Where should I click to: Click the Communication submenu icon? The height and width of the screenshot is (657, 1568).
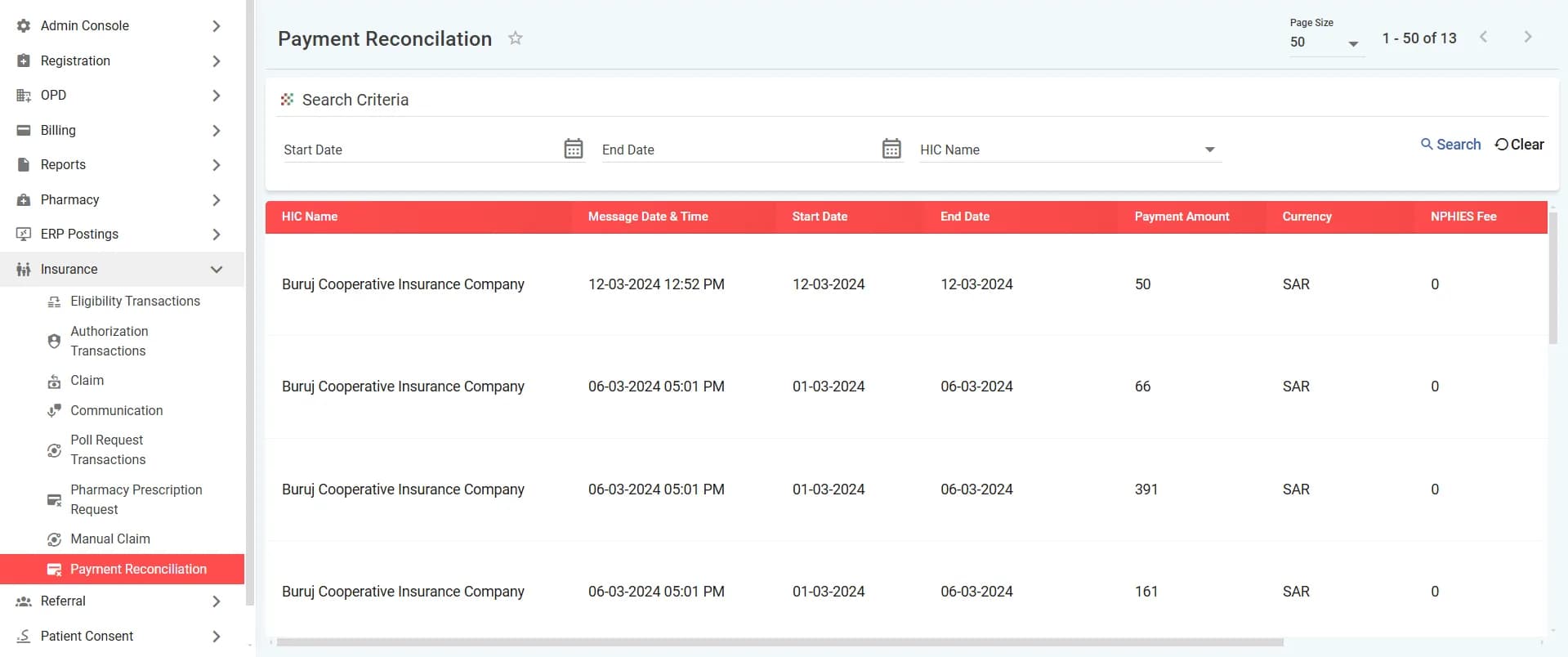point(54,410)
